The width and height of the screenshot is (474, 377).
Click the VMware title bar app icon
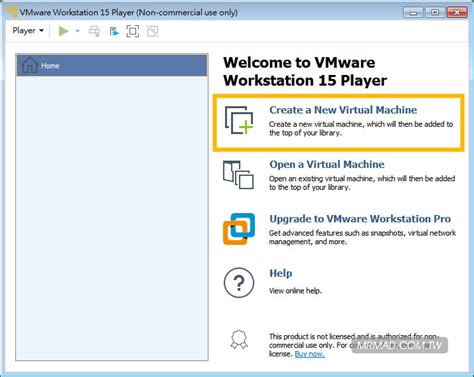point(12,12)
